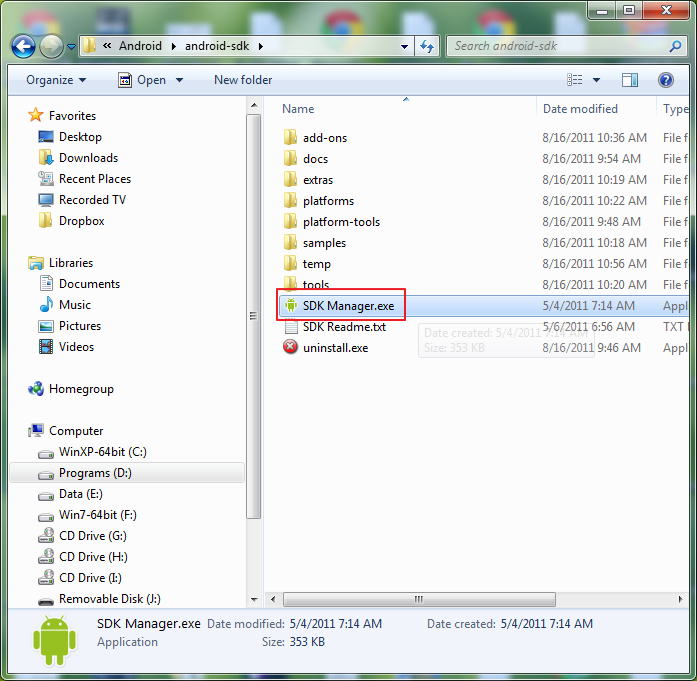Image resolution: width=697 pixels, height=681 pixels.
Task: Expand the arrow after android-sdk breadcrumb
Action: click(x=260, y=46)
